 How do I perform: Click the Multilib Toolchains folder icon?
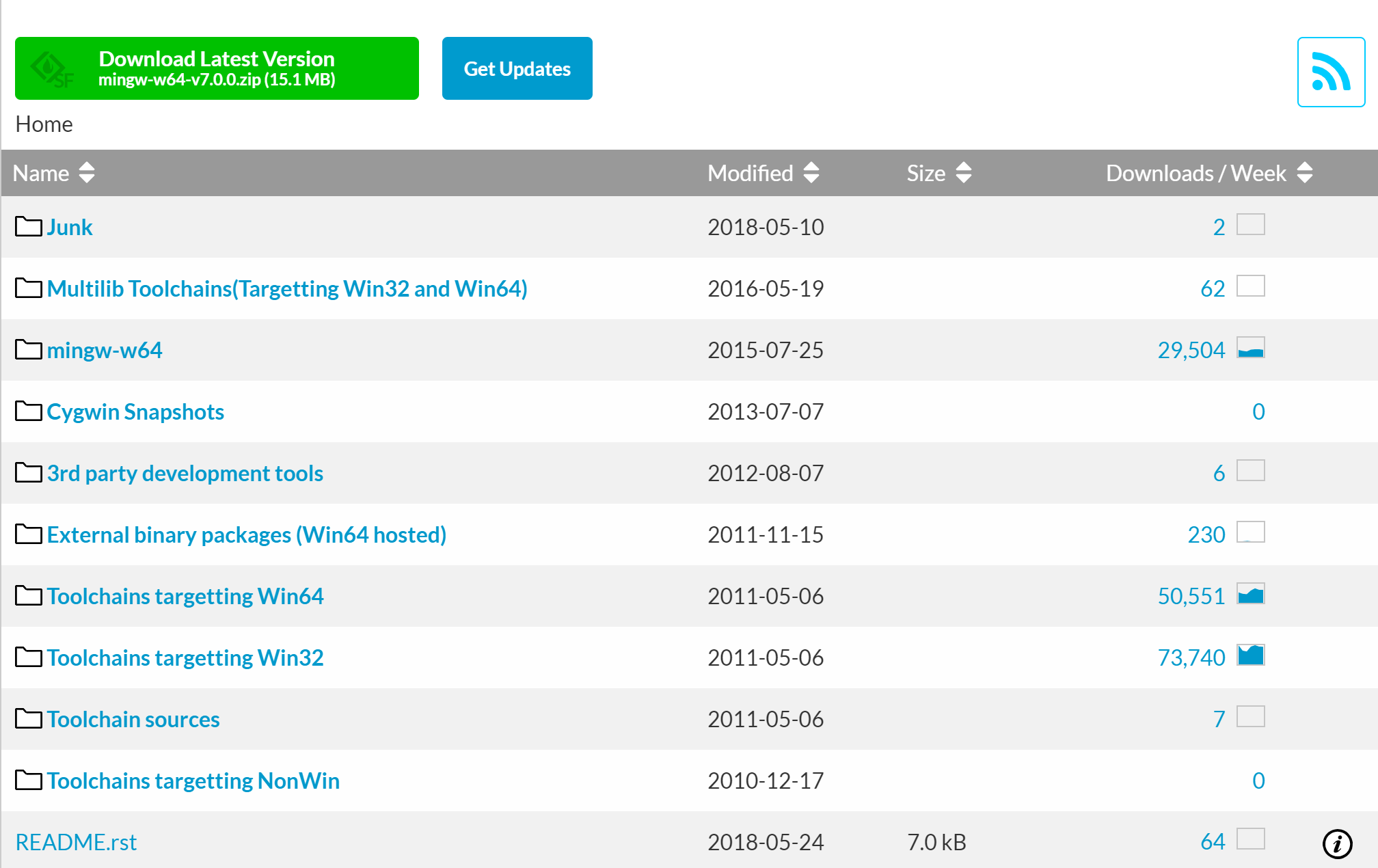[29, 288]
